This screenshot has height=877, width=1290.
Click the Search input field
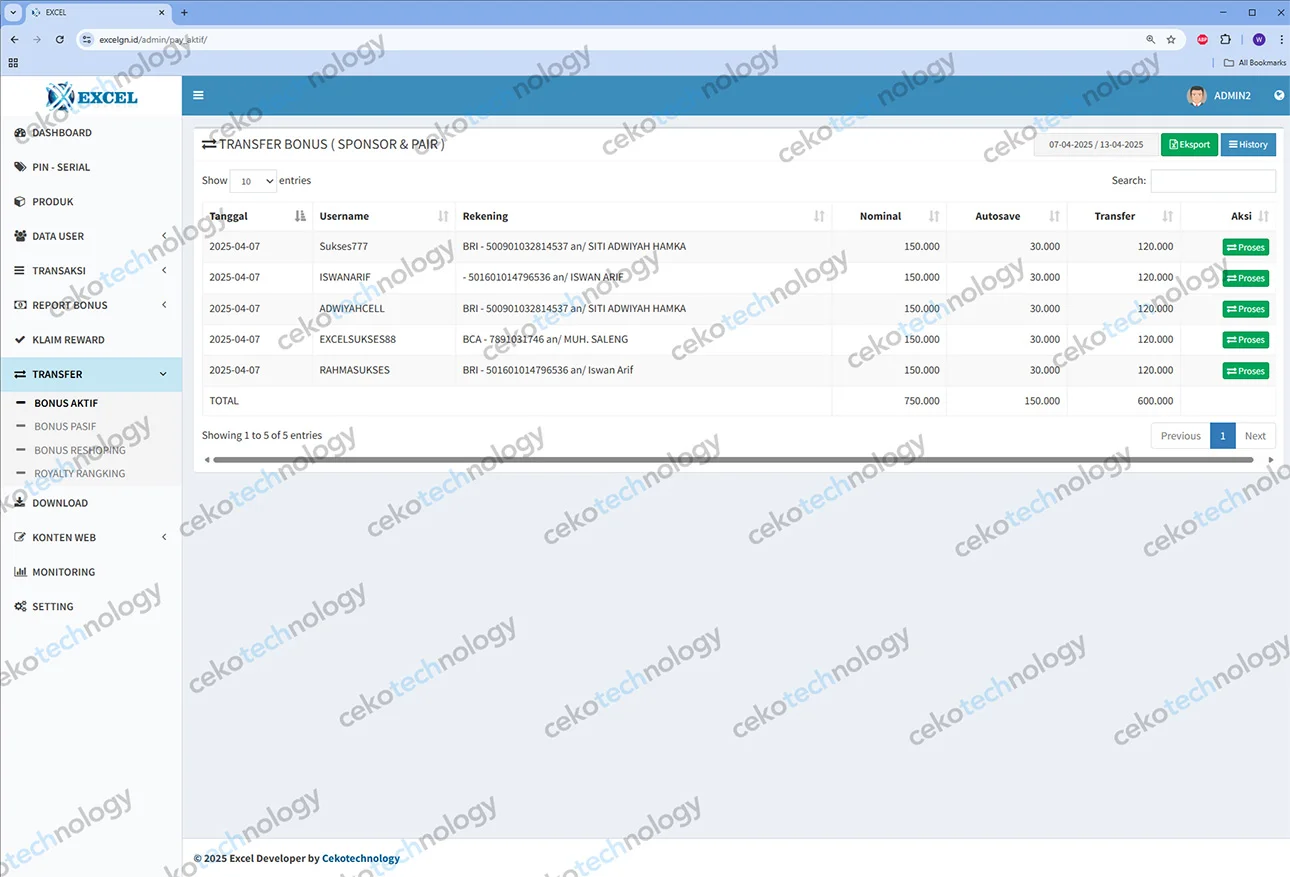[x=1212, y=181]
